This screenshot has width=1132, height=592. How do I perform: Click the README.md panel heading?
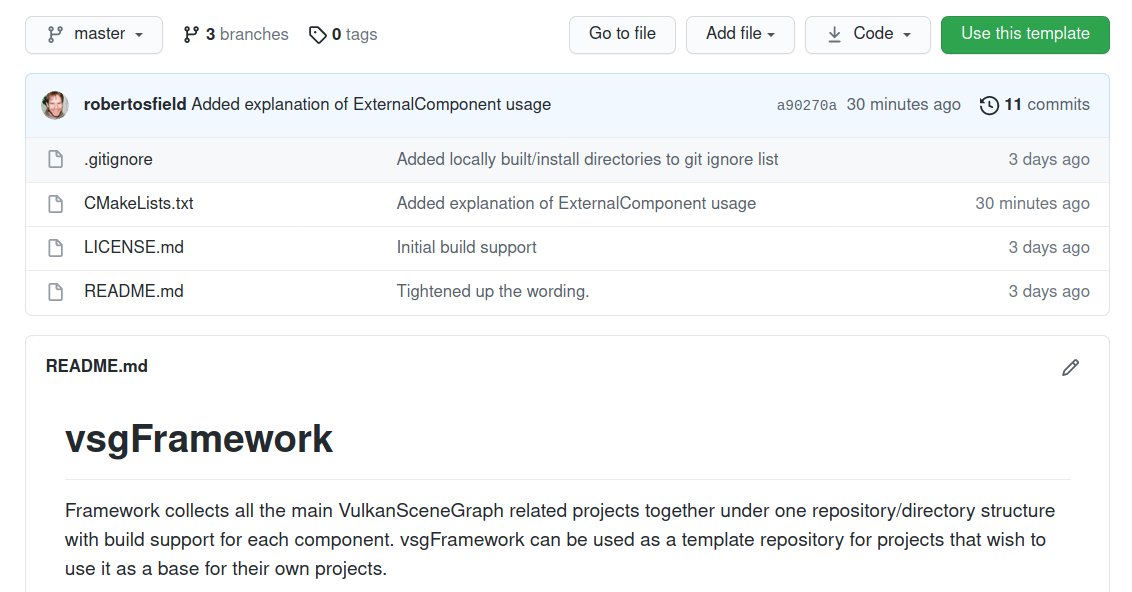pyautogui.click(x=97, y=366)
